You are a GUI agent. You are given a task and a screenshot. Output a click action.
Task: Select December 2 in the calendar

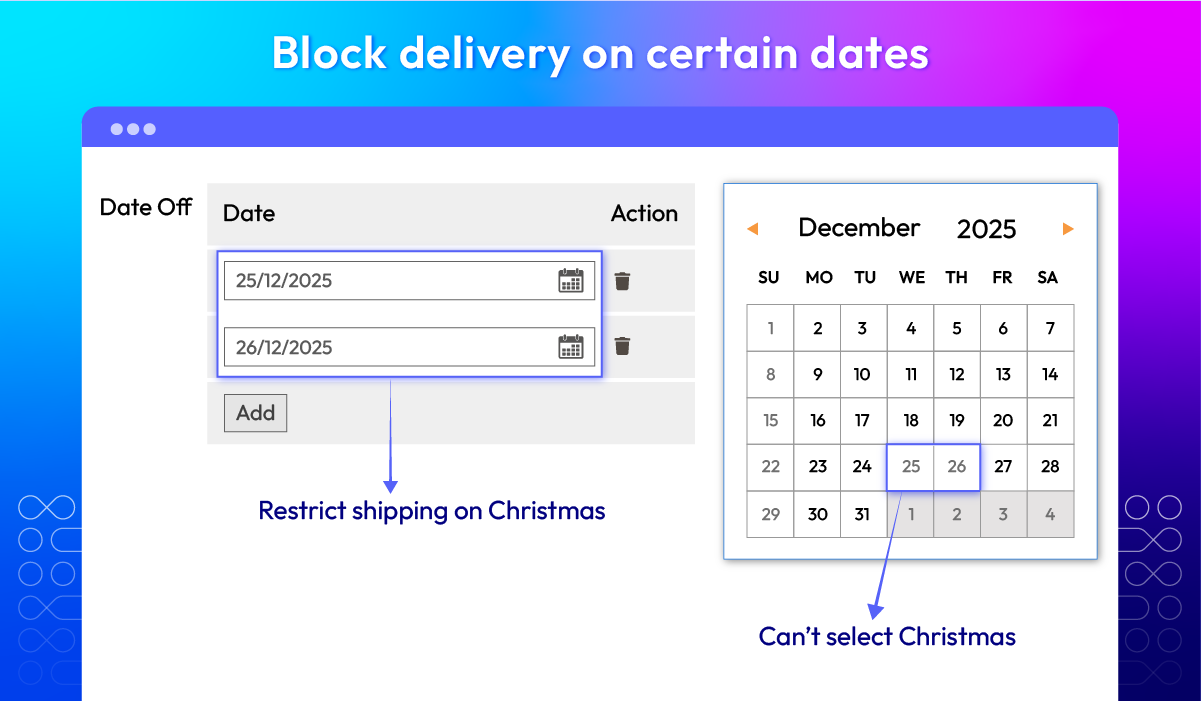[817, 328]
